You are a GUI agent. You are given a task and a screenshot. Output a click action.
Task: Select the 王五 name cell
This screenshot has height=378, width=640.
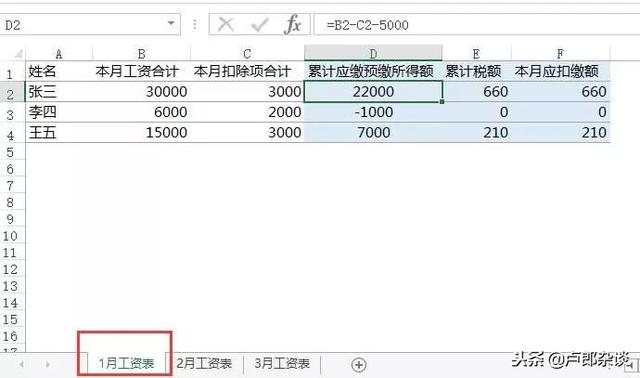[x=59, y=133]
